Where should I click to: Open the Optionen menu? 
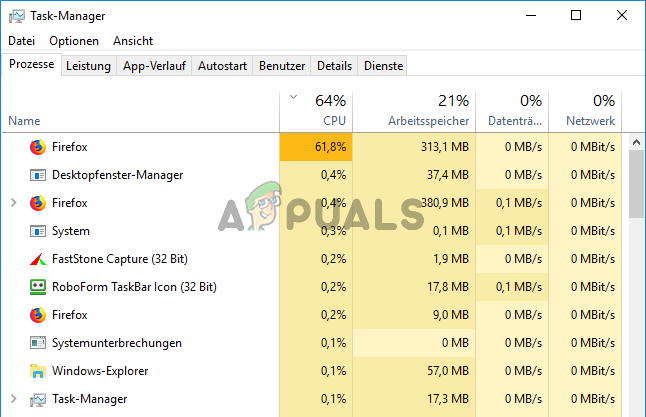[x=74, y=41]
